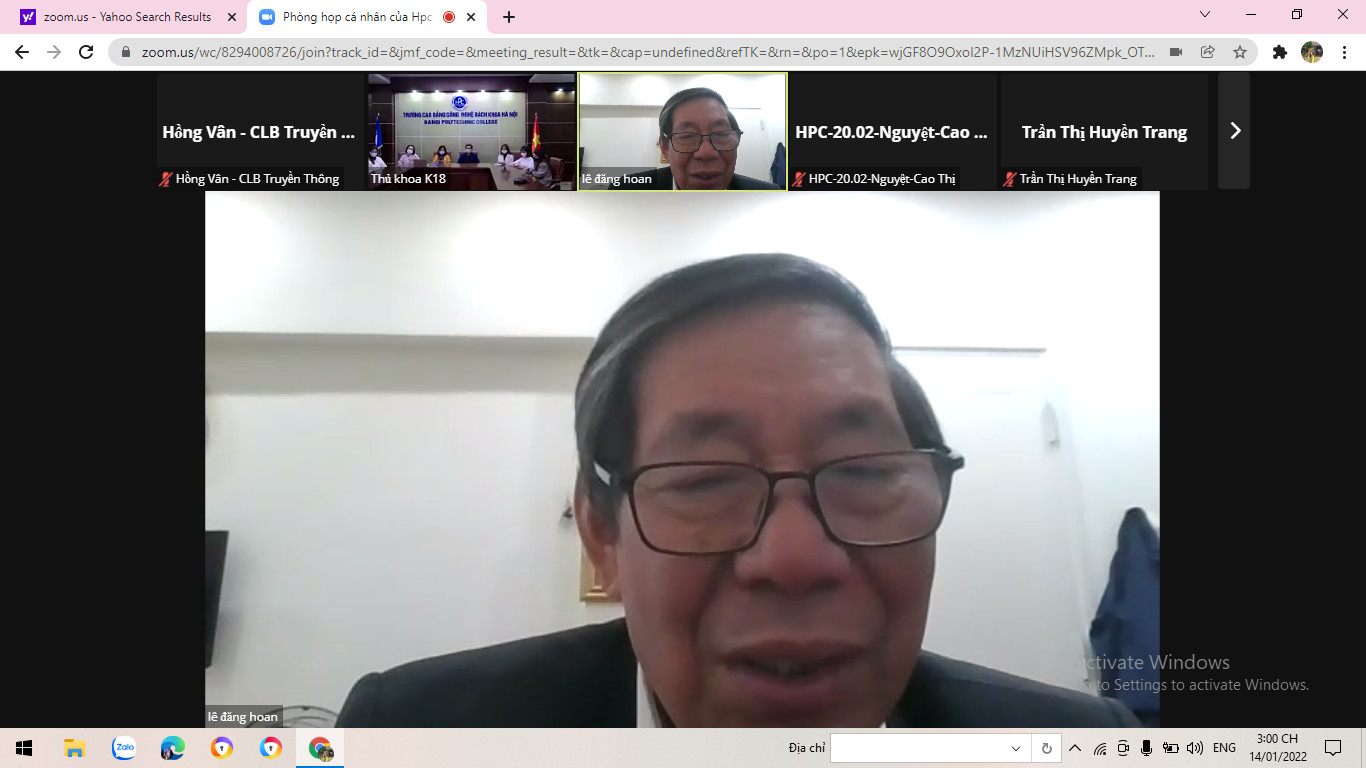Click the camera permission icon in address bar

pyautogui.click(x=1176, y=52)
